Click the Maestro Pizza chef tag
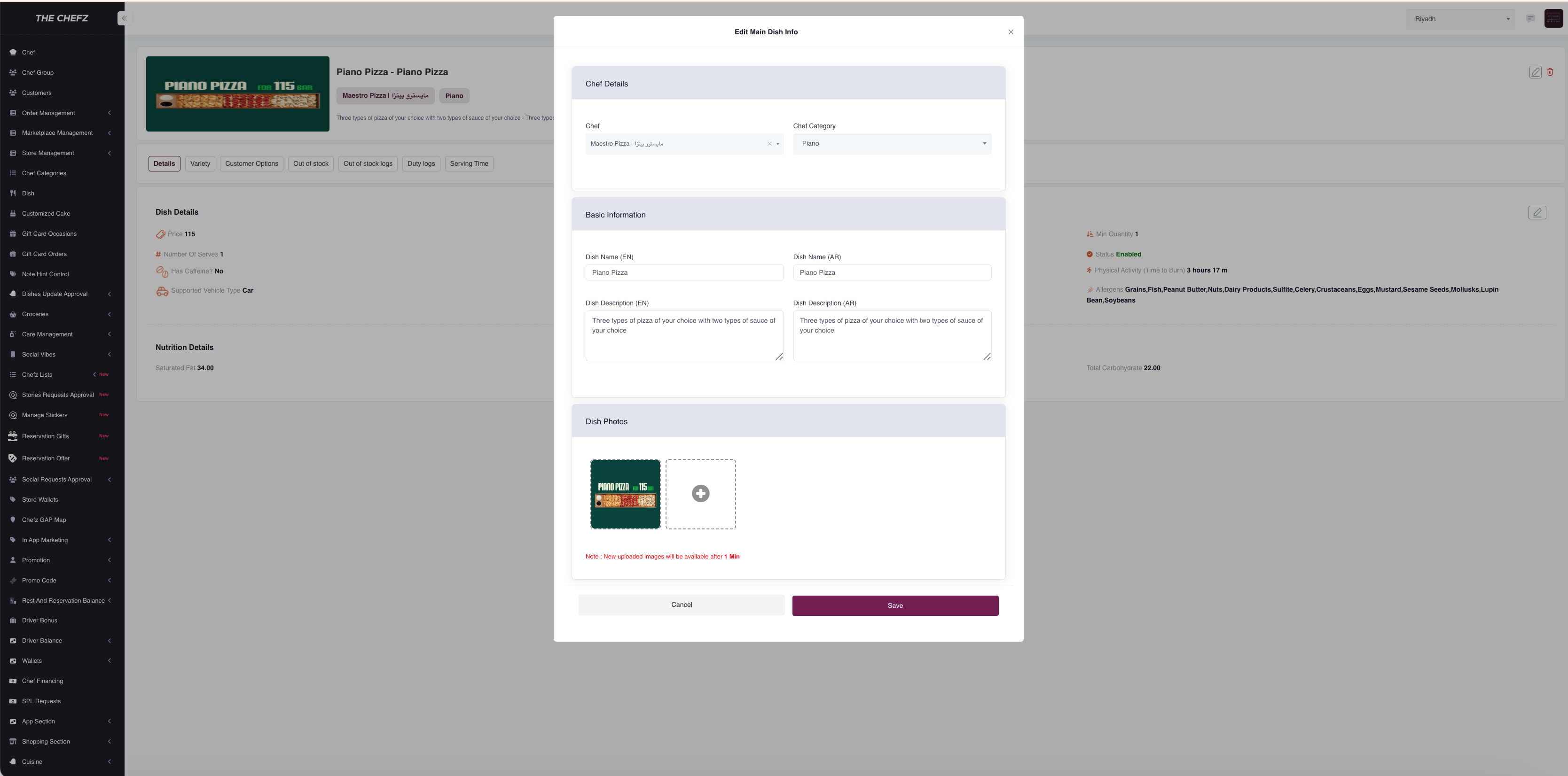 coord(385,95)
